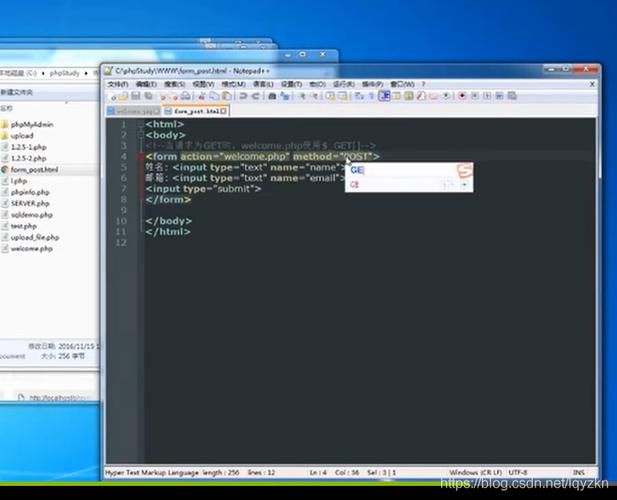Viewport: 617px width, 500px height.
Task: Toggle INS insert mode in status bar
Action: 578,472
